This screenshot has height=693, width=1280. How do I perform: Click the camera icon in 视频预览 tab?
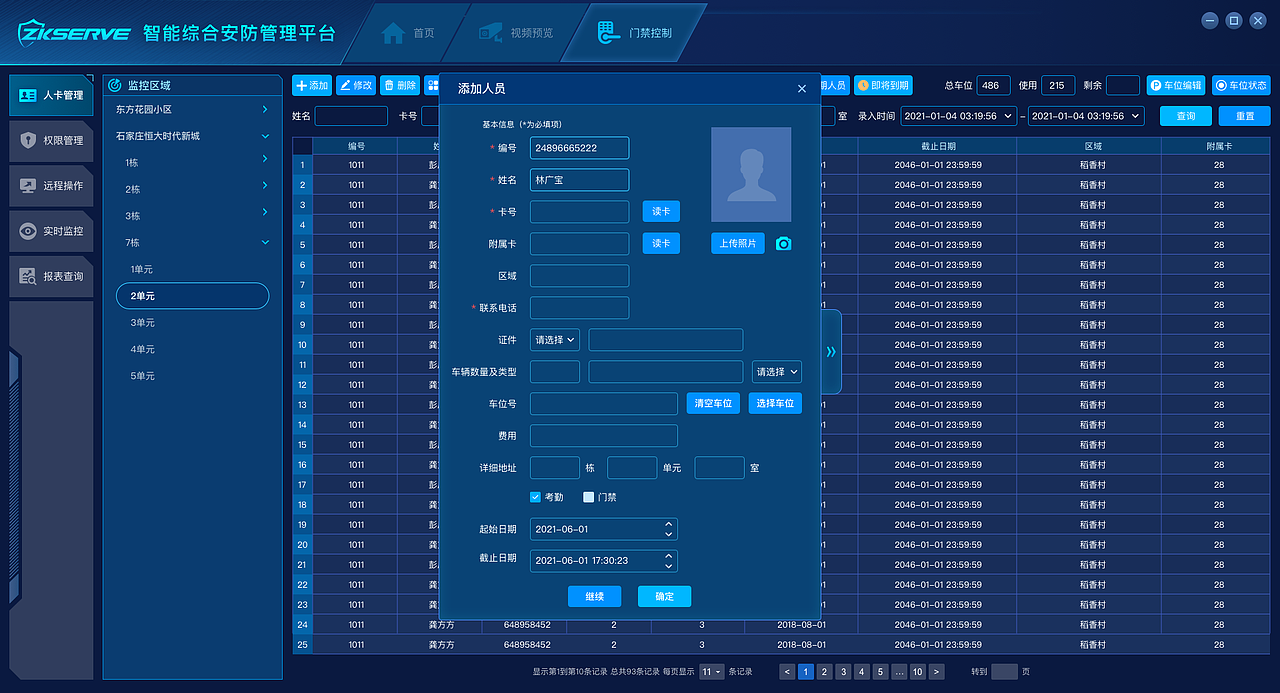(x=491, y=32)
